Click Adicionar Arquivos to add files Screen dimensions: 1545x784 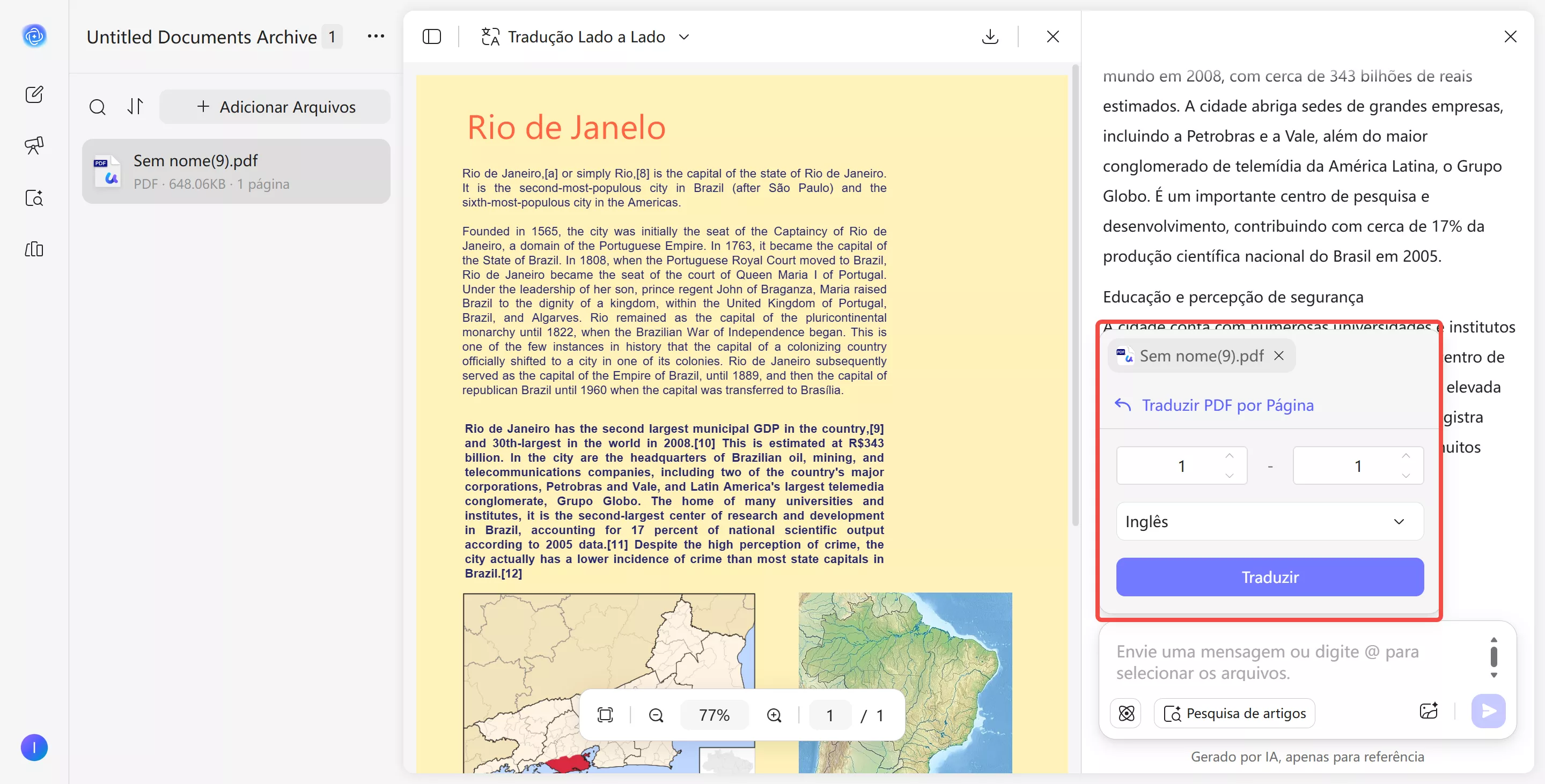(275, 107)
